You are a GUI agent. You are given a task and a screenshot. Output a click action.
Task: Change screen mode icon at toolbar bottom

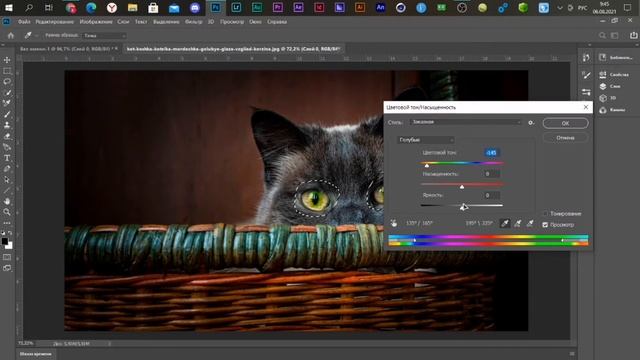(7, 268)
